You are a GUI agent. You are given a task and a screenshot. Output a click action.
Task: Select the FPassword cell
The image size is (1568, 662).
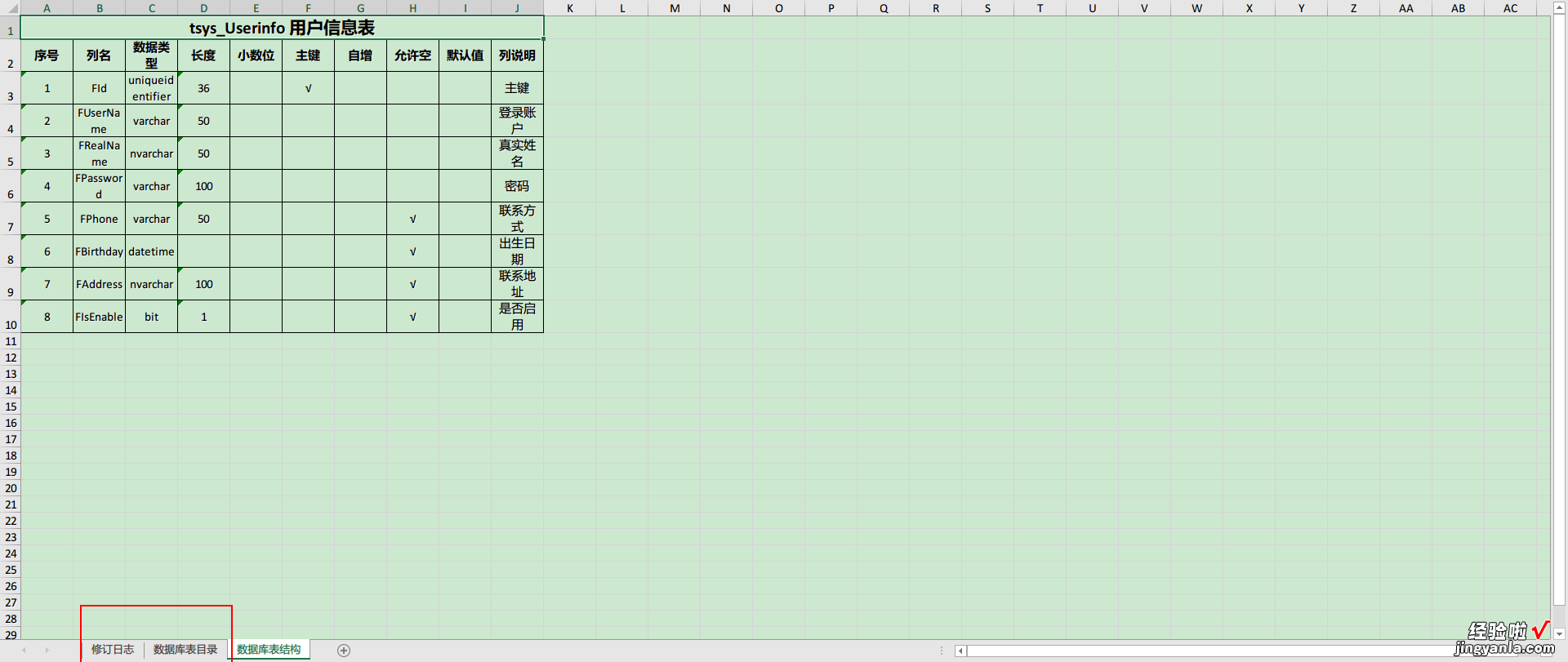pyautogui.click(x=99, y=186)
